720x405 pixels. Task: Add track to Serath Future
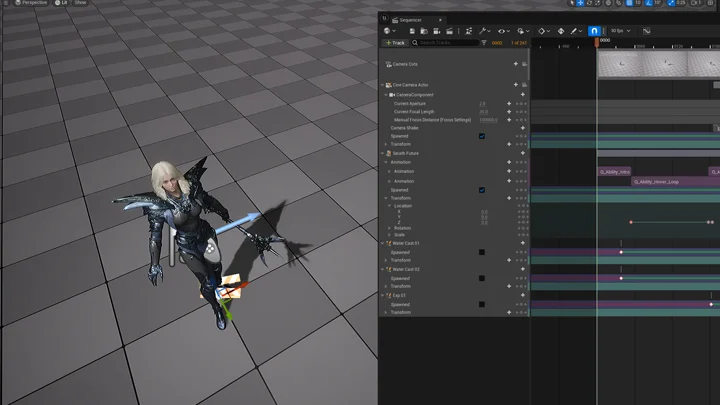523,153
